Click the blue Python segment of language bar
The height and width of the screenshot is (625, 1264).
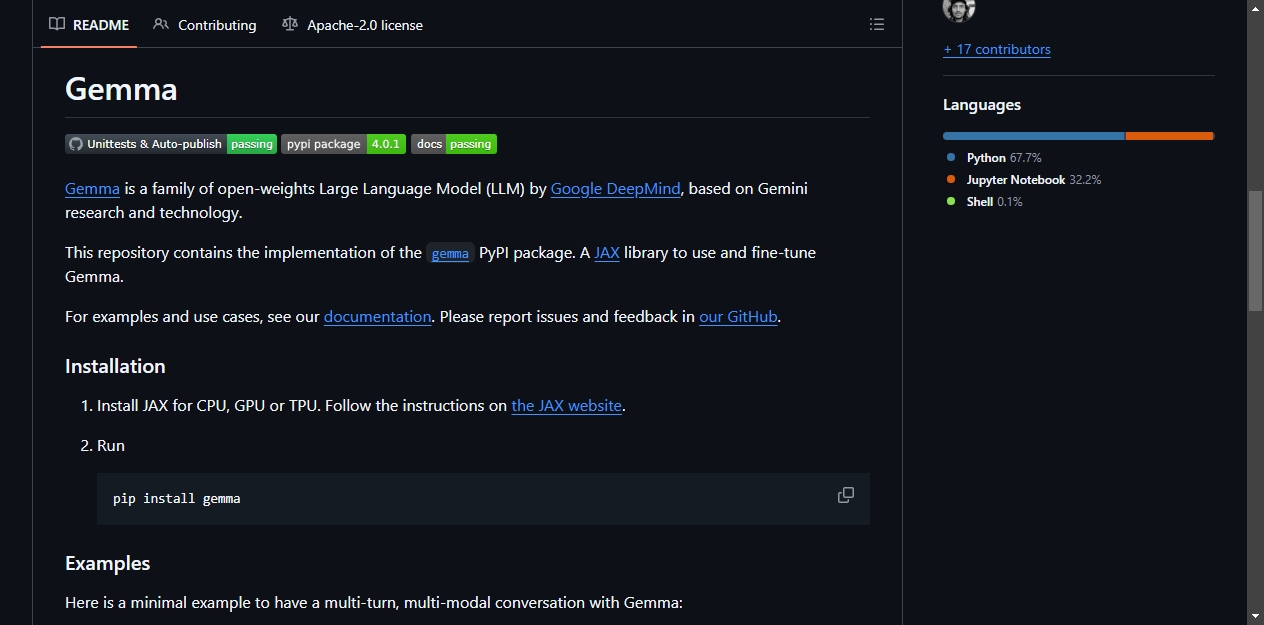pyautogui.click(x=1034, y=136)
